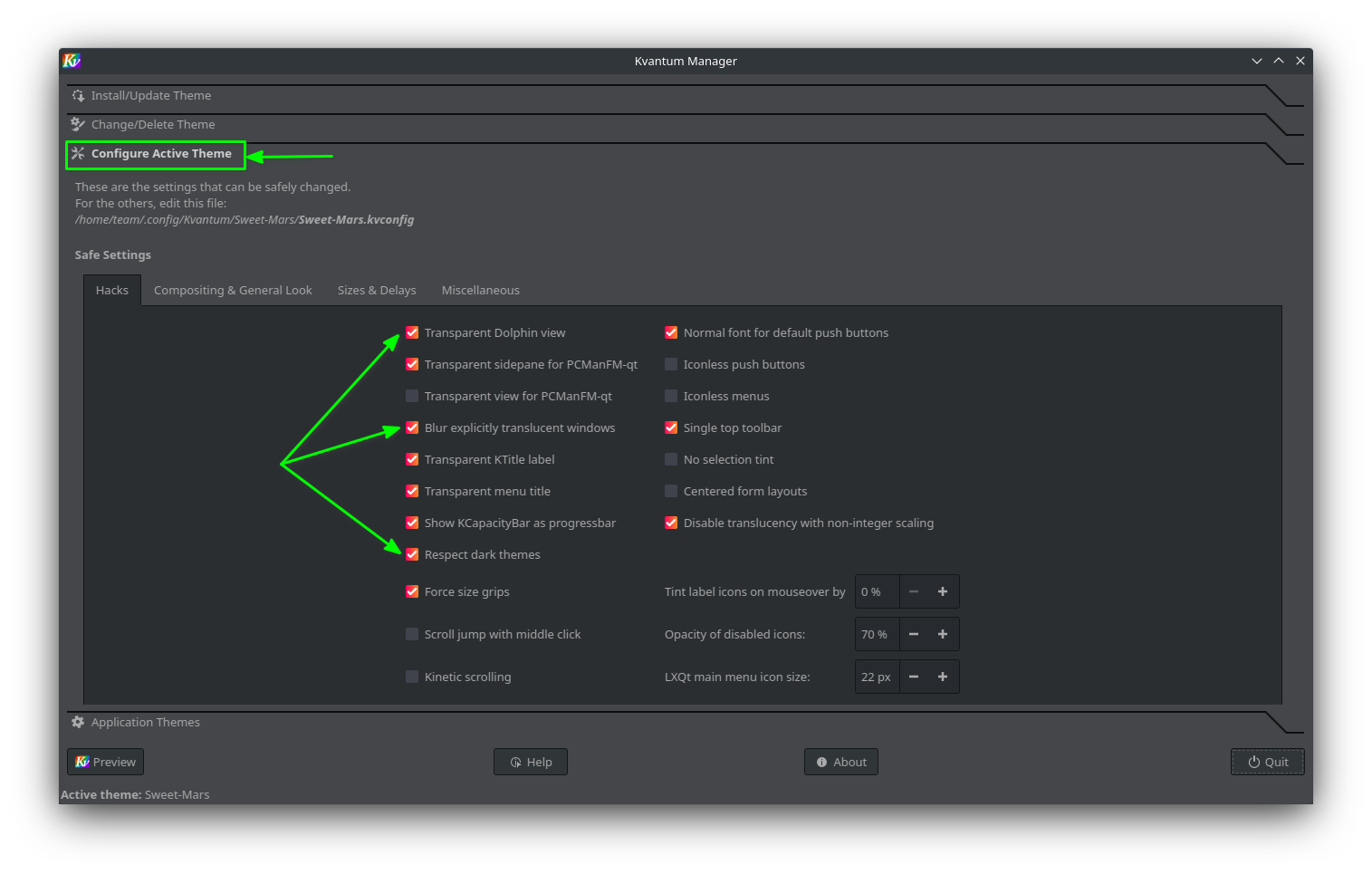This screenshot has width=1372, height=874.
Task: Uncheck Normal font for default push buttons
Action: [x=671, y=332]
